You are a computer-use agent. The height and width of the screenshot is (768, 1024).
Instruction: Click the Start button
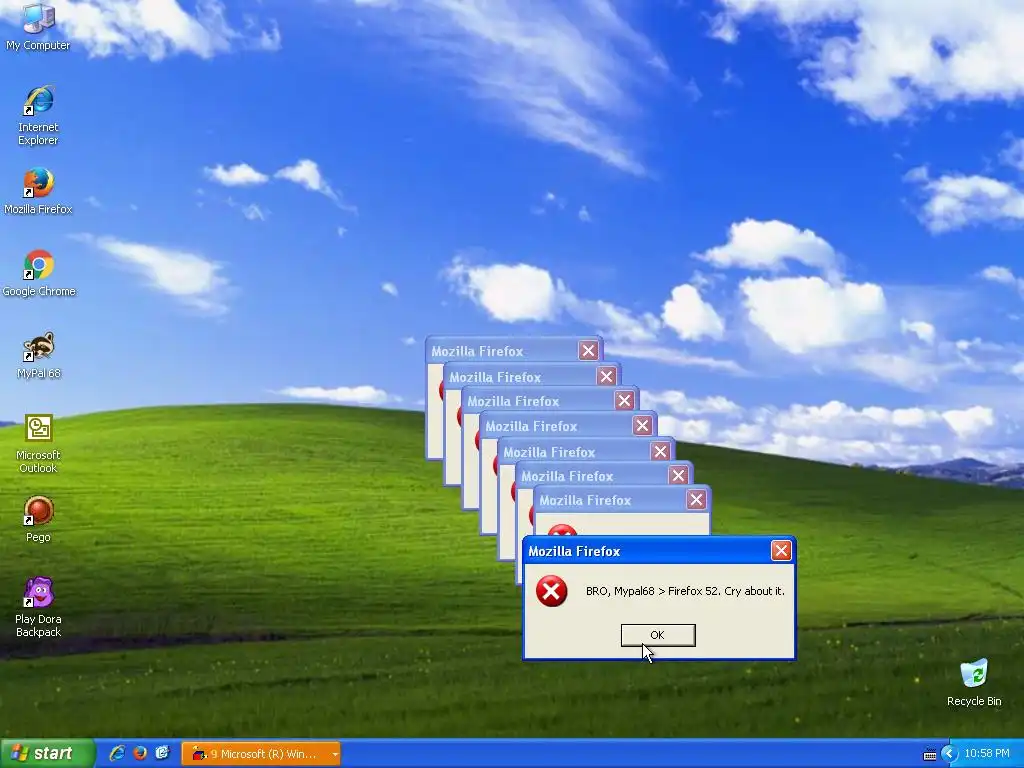[47, 754]
